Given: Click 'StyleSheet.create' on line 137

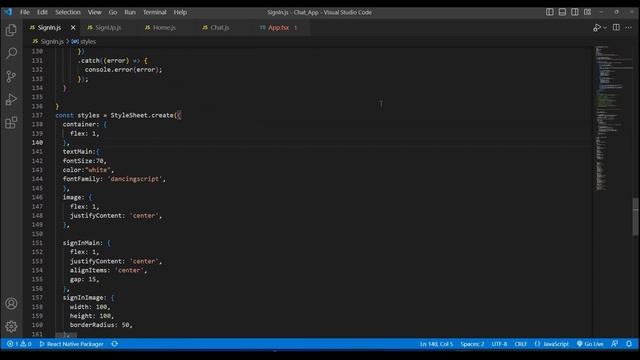Looking at the screenshot, I should tap(142, 115).
